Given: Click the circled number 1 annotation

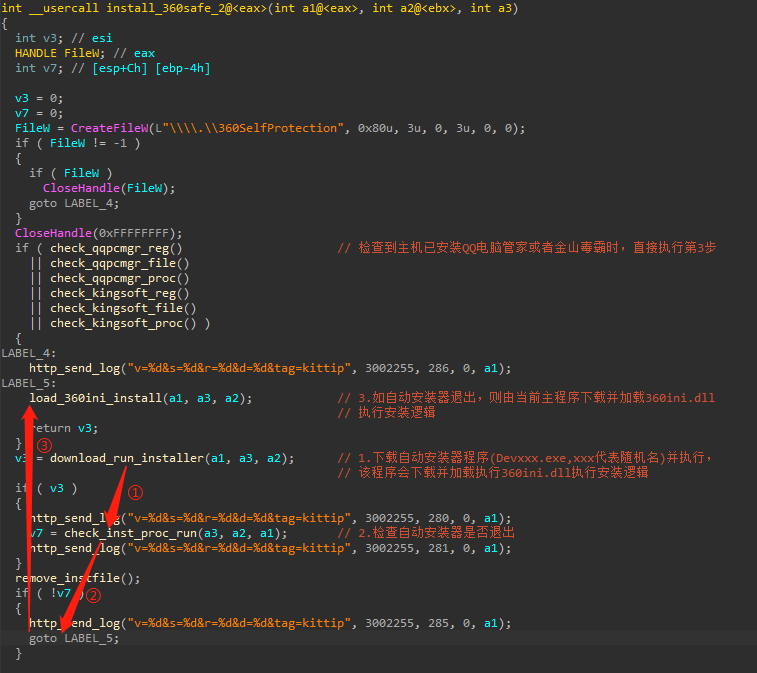Looking at the screenshot, I should pyautogui.click(x=135, y=493).
